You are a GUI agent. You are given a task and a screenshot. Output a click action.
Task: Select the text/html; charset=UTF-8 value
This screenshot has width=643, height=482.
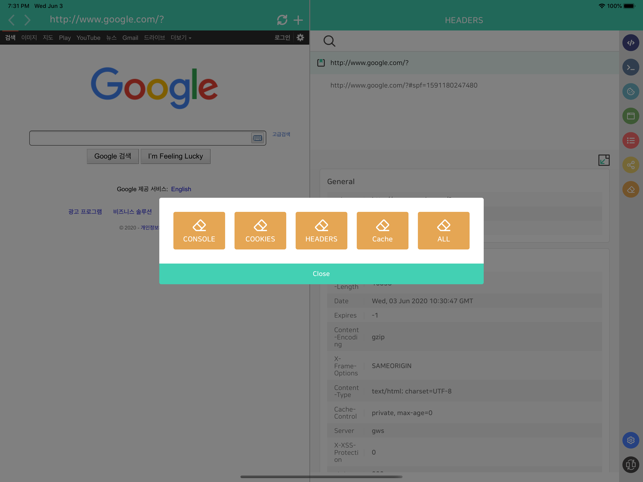[x=411, y=391]
